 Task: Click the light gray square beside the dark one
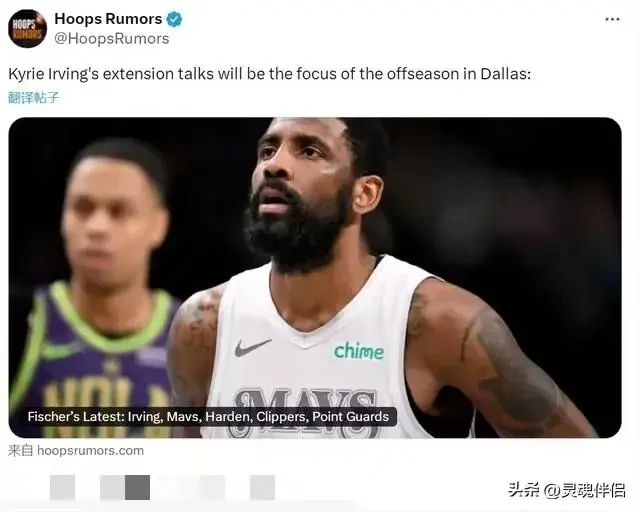(112, 487)
